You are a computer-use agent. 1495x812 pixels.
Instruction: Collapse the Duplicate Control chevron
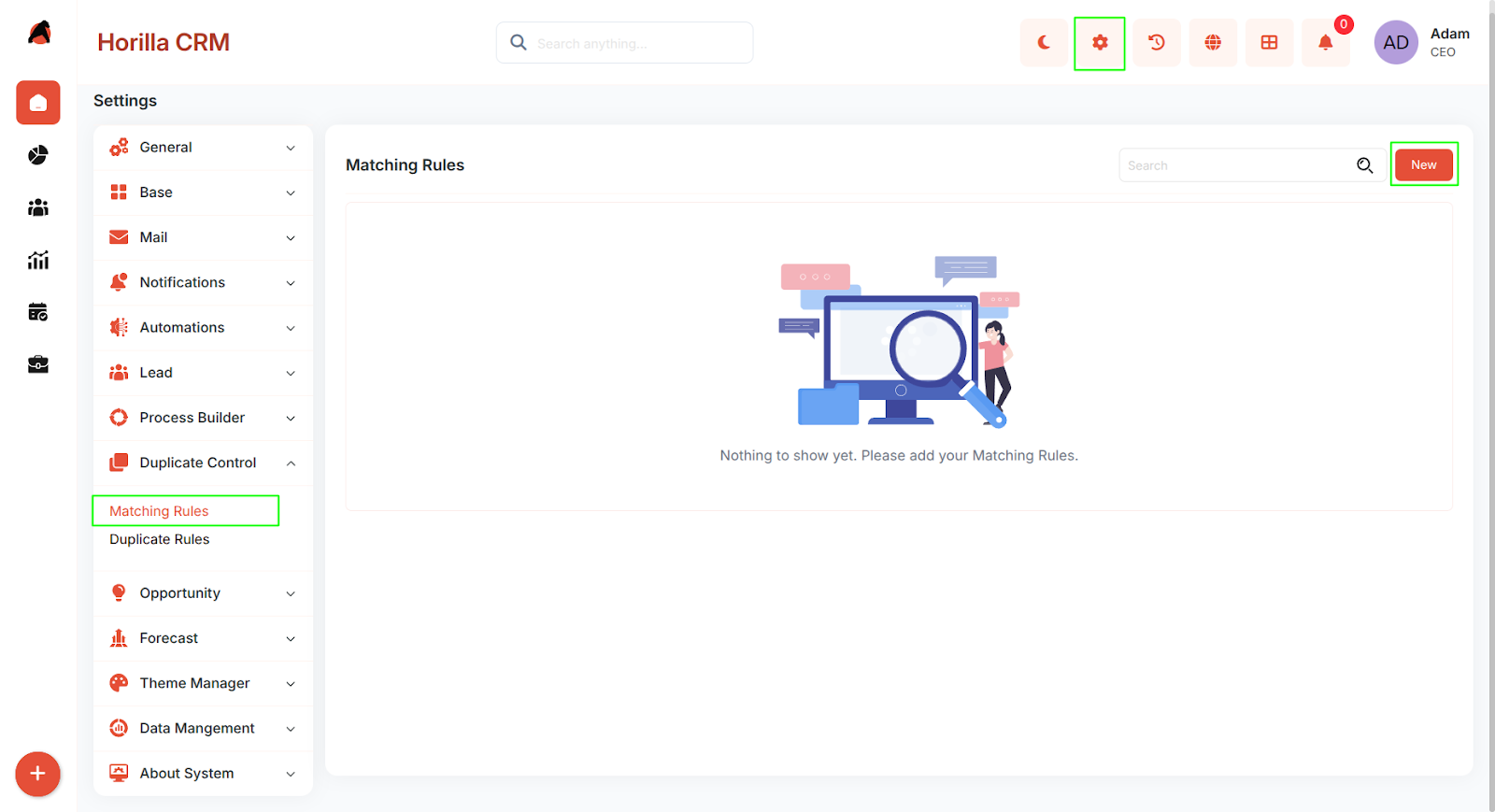point(291,463)
